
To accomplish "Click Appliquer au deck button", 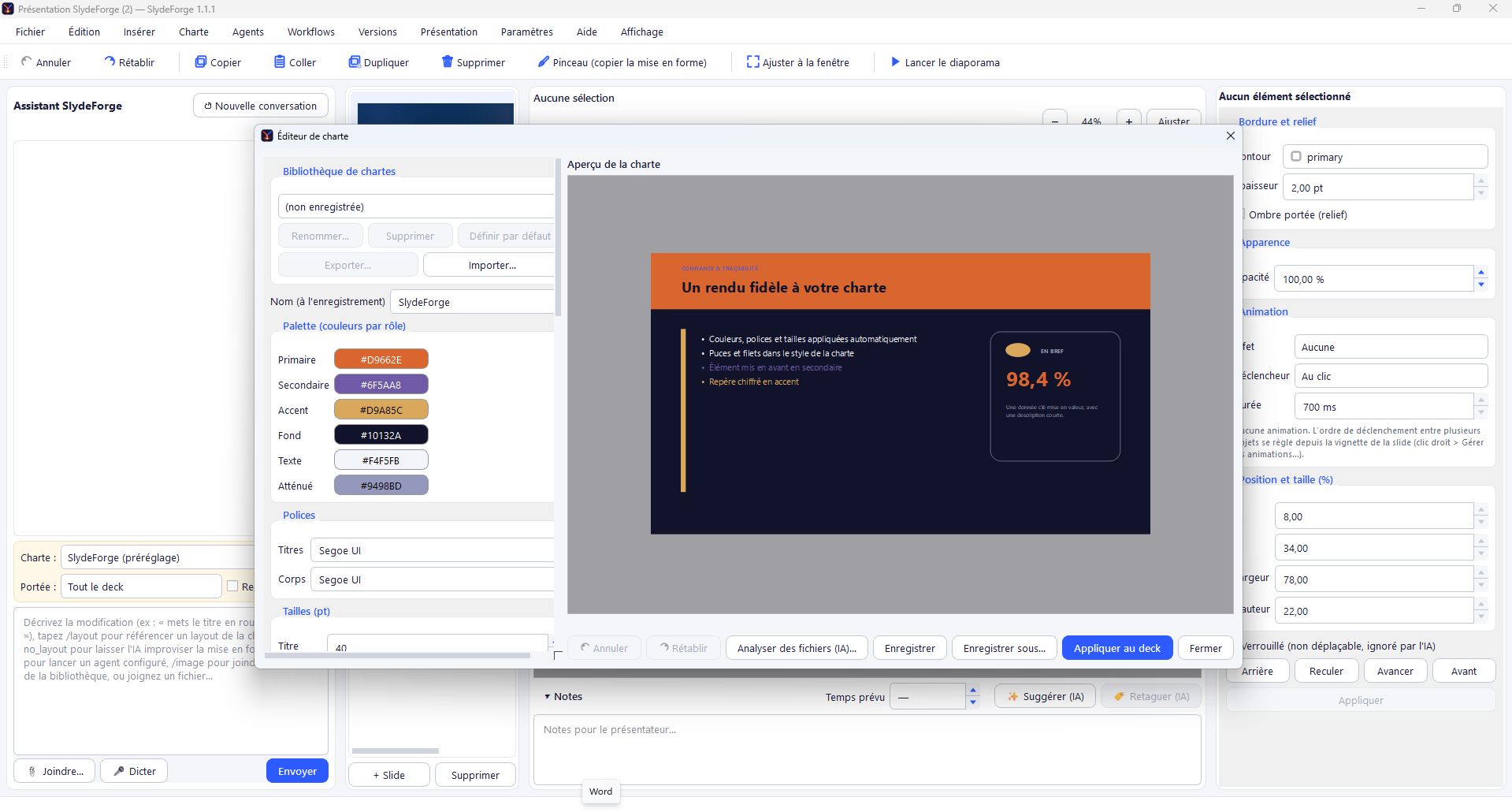I will tap(1117, 648).
